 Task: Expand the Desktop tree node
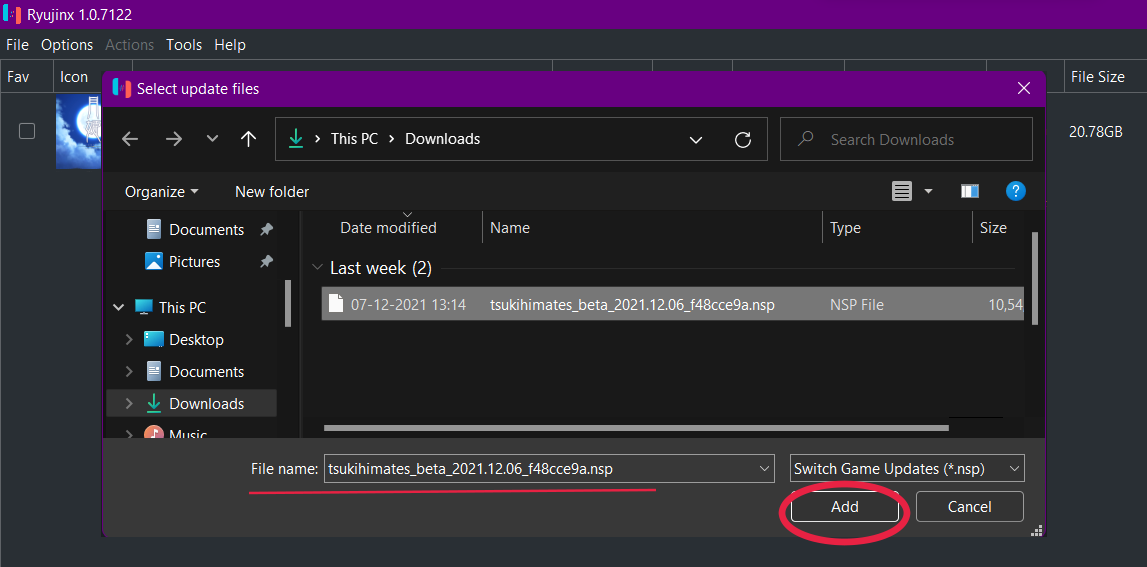(x=129, y=339)
